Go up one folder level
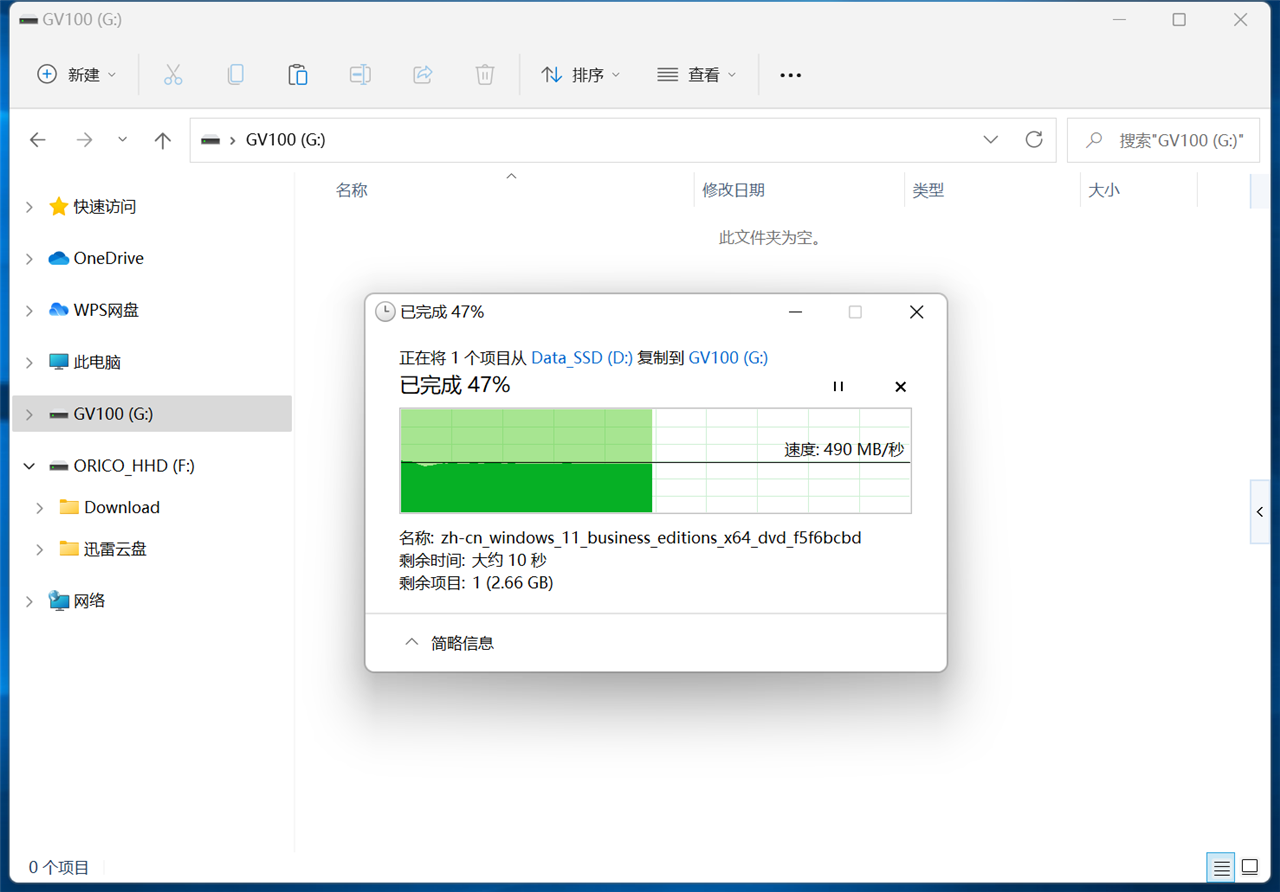This screenshot has width=1280, height=892. [162, 140]
